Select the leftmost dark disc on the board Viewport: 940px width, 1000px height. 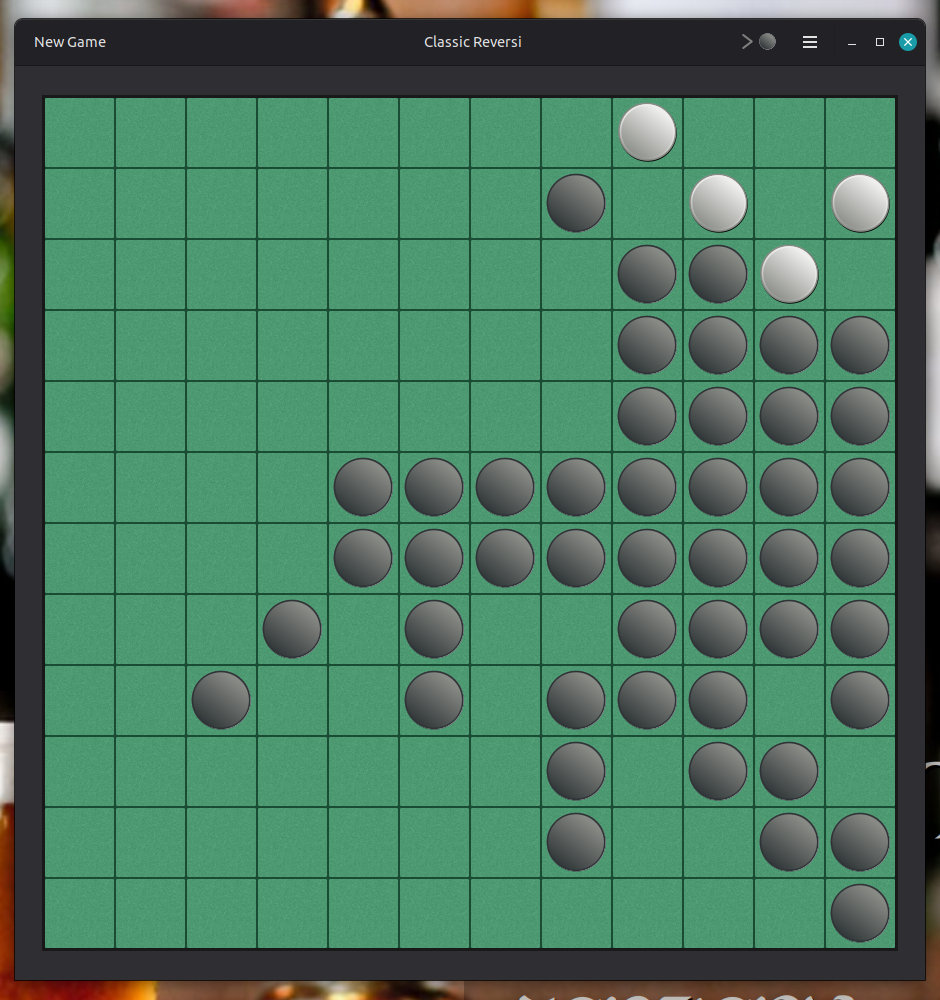(220, 700)
